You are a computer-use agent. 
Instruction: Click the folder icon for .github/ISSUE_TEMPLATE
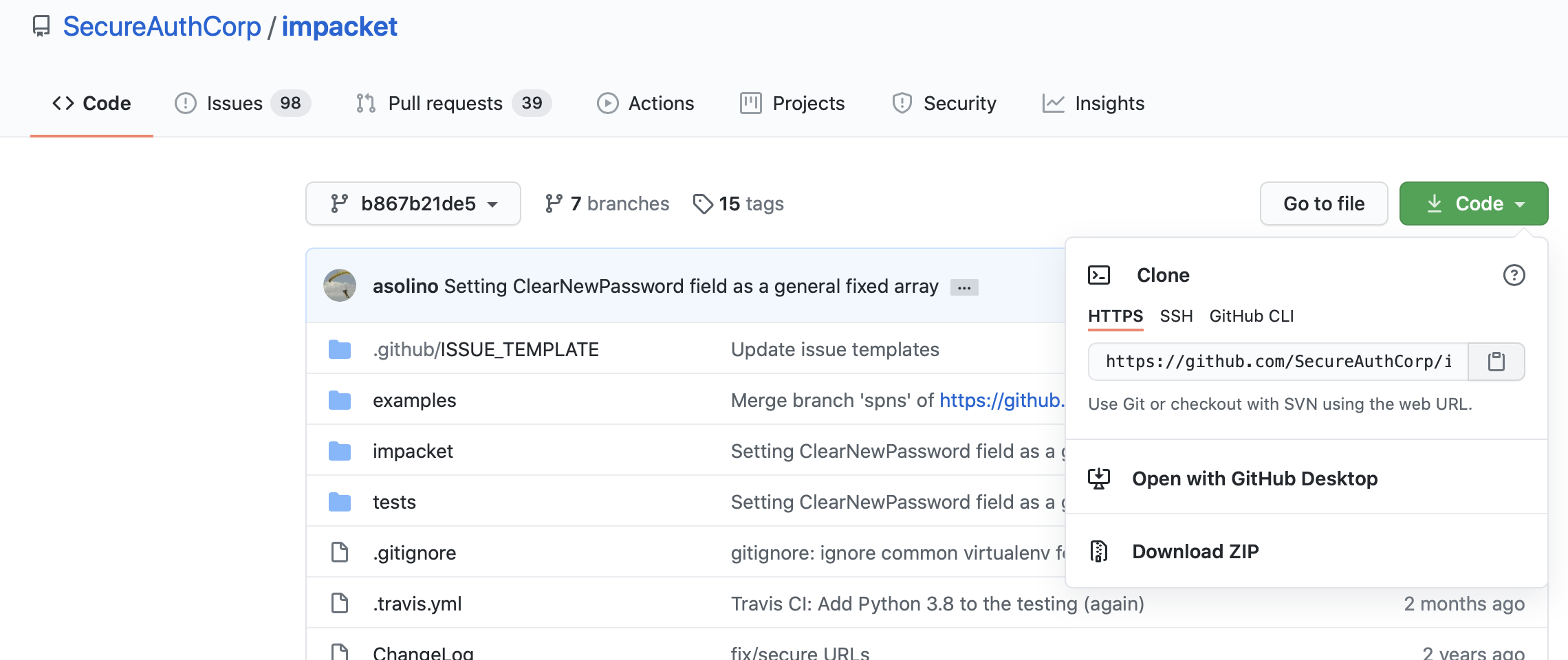pos(340,349)
